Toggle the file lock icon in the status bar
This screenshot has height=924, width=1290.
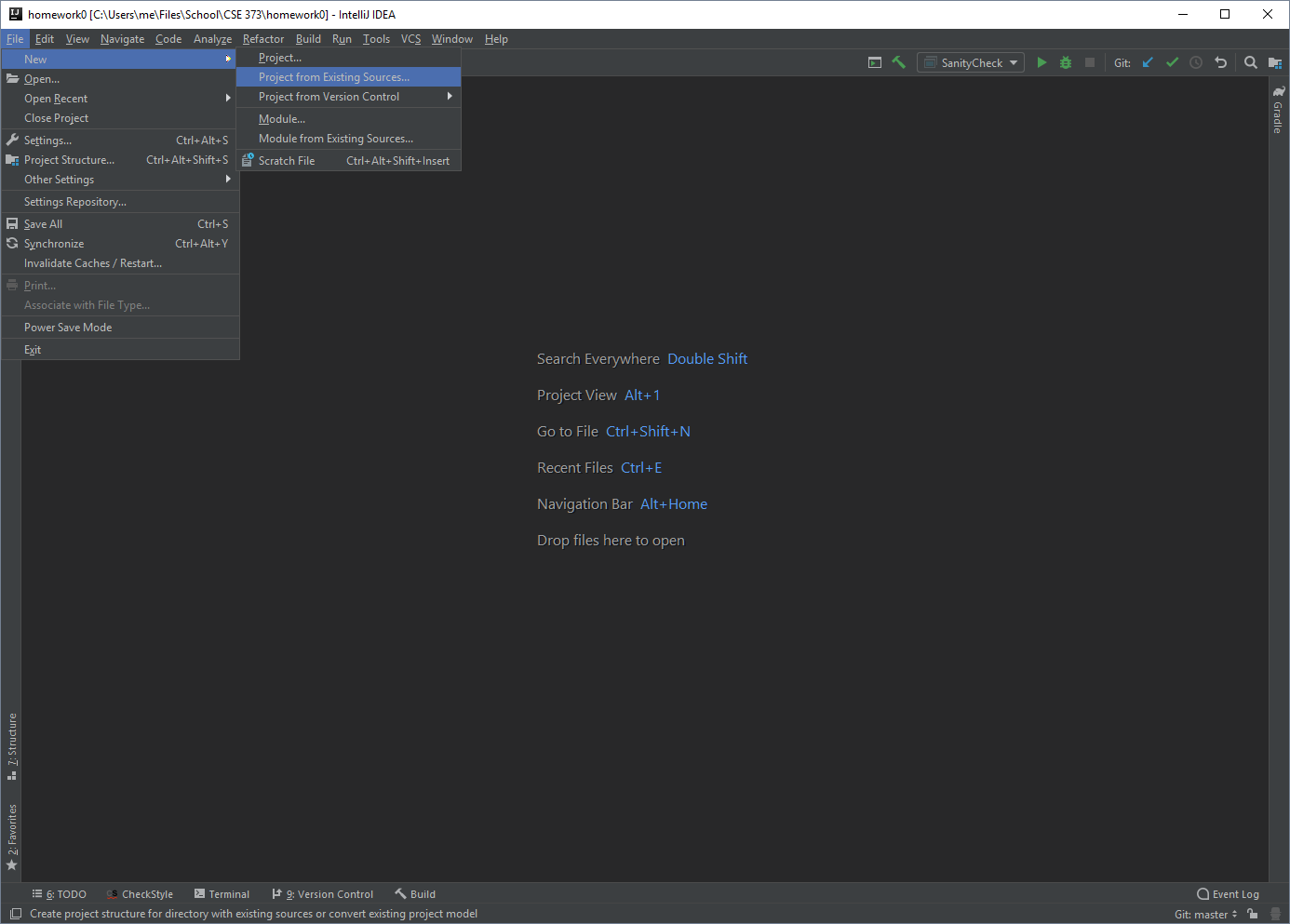[1252, 914]
